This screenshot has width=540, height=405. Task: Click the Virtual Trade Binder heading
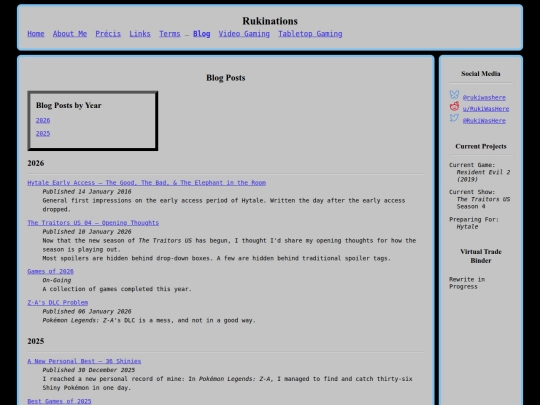pos(481,256)
